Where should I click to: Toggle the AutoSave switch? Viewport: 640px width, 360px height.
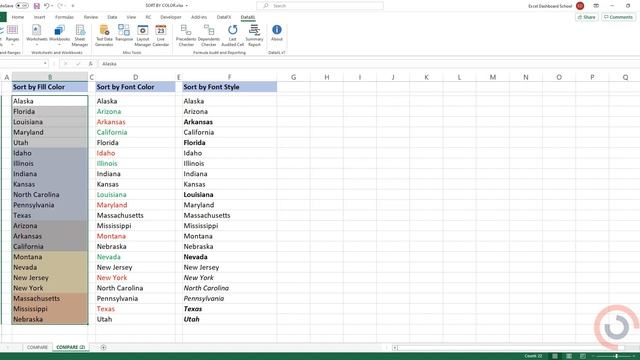pos(22,6)
